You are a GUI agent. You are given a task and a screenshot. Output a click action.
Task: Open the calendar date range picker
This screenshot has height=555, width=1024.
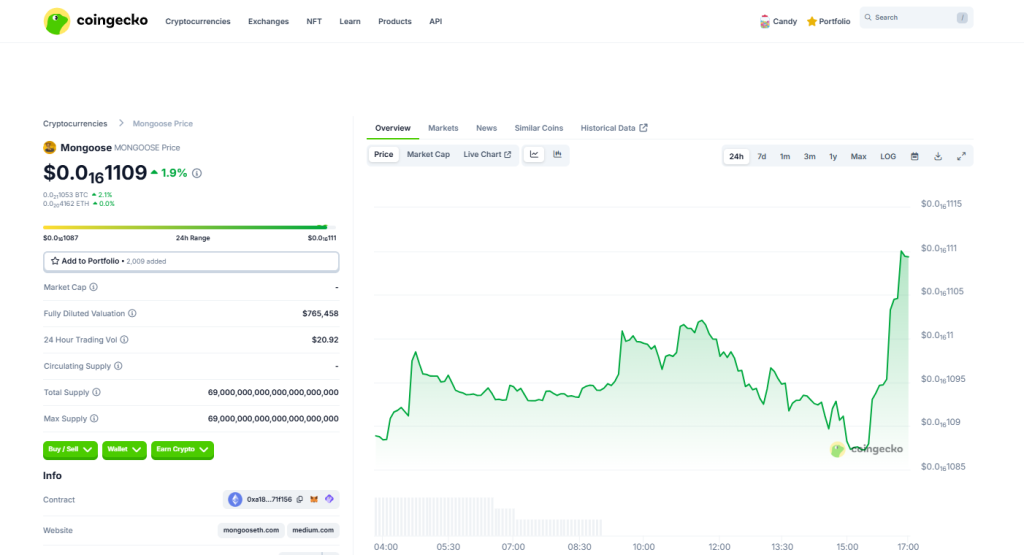pos(914,157)
